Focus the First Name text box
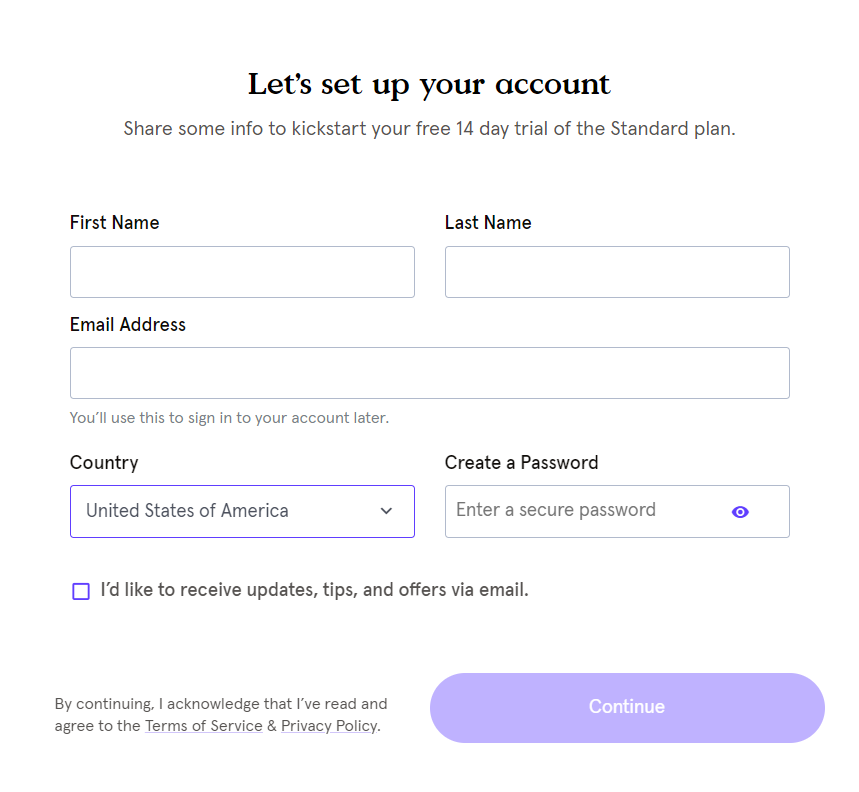Viewport: 859px width, 792px height. (242, 272)
